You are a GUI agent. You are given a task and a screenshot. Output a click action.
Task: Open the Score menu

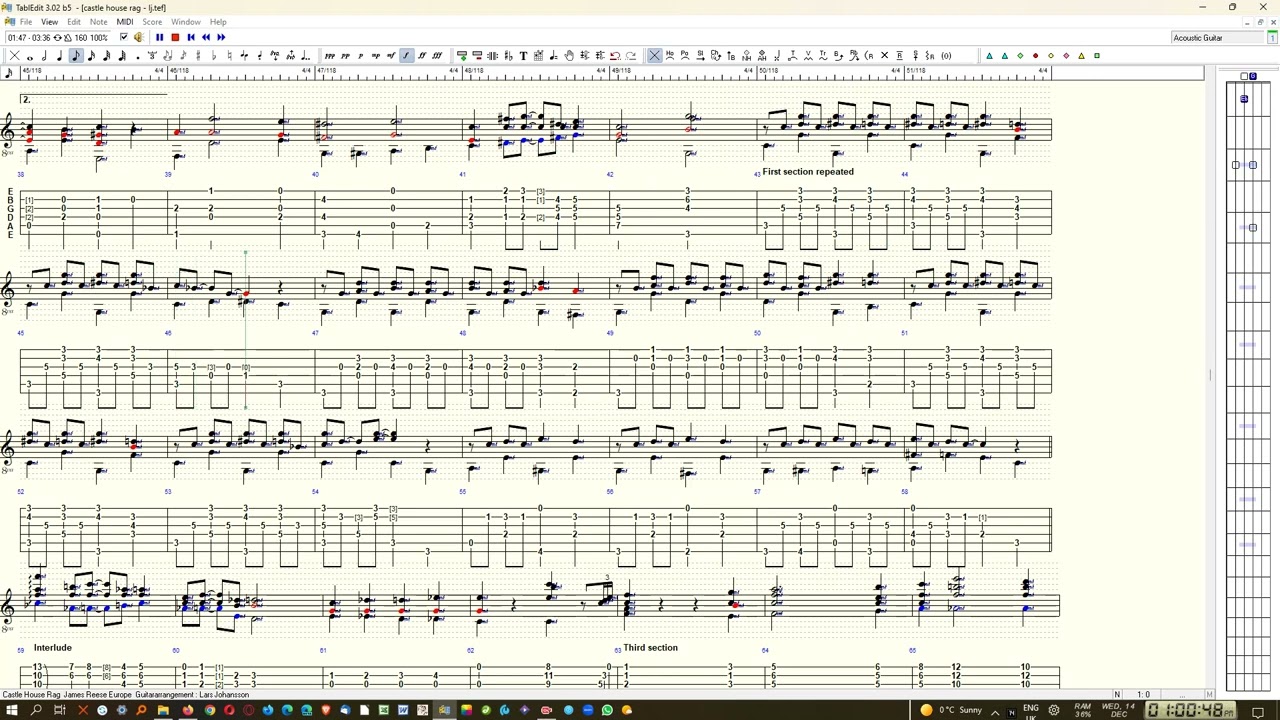pyautogui.click(x=152, y=22)
